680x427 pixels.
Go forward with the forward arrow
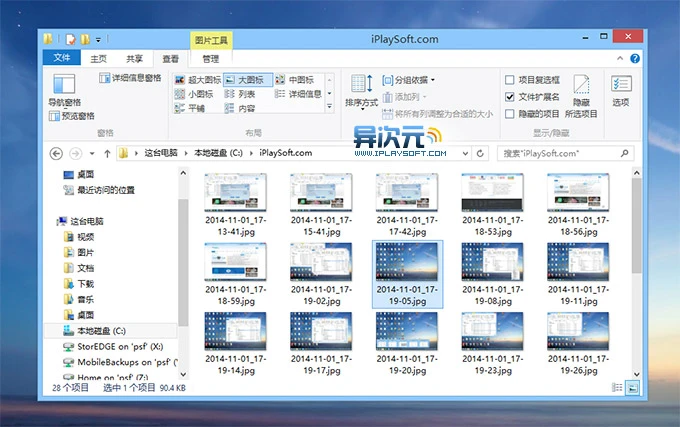75,153
